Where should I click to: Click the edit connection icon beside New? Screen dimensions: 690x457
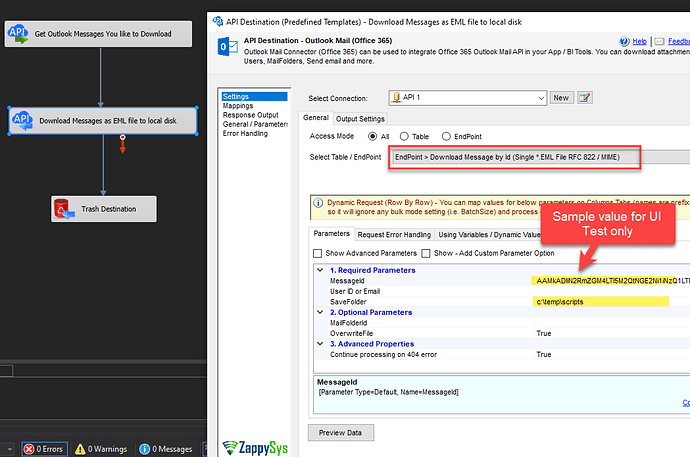[x=585, y=98]
